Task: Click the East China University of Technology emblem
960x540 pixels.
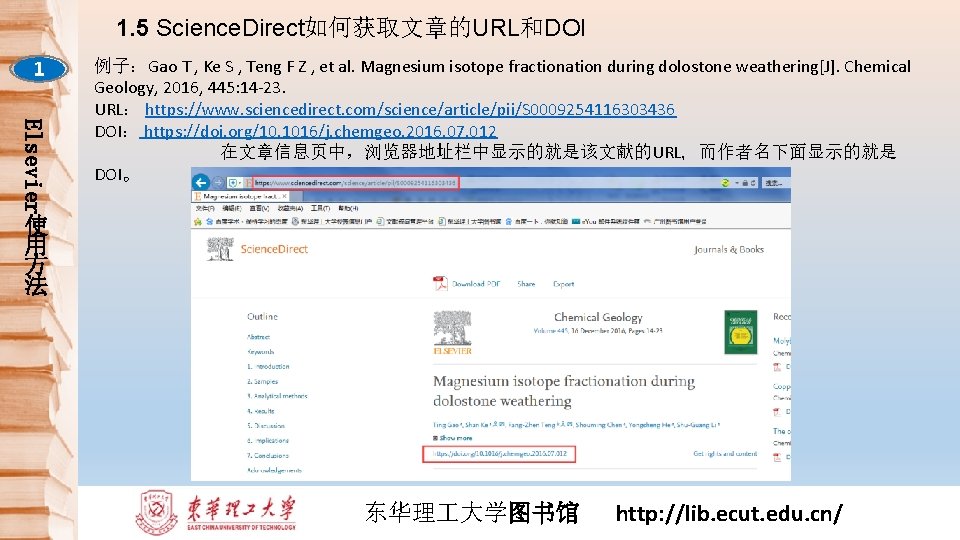Action: 157,512
